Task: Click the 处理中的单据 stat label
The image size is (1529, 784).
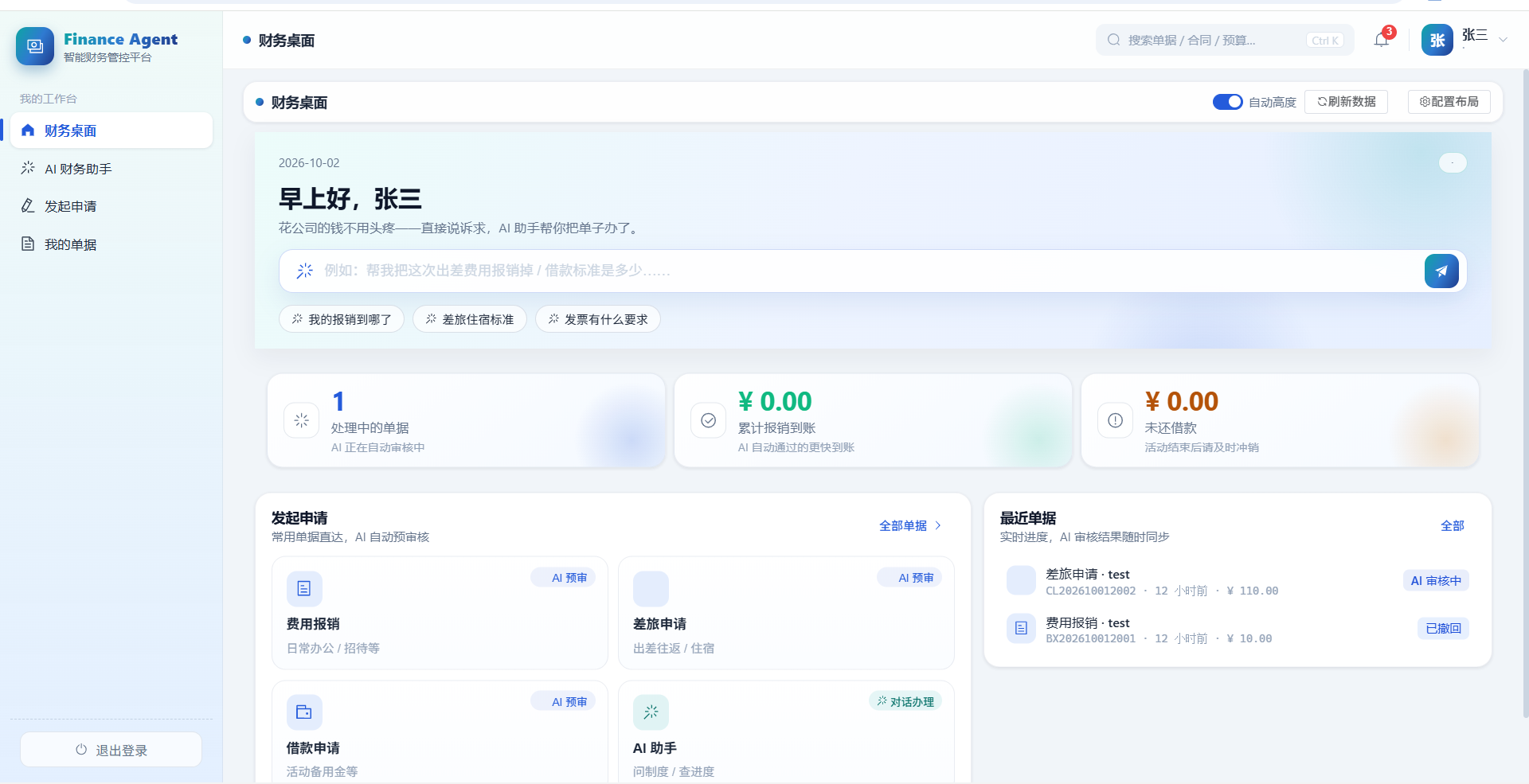Action: coord(370,427)
